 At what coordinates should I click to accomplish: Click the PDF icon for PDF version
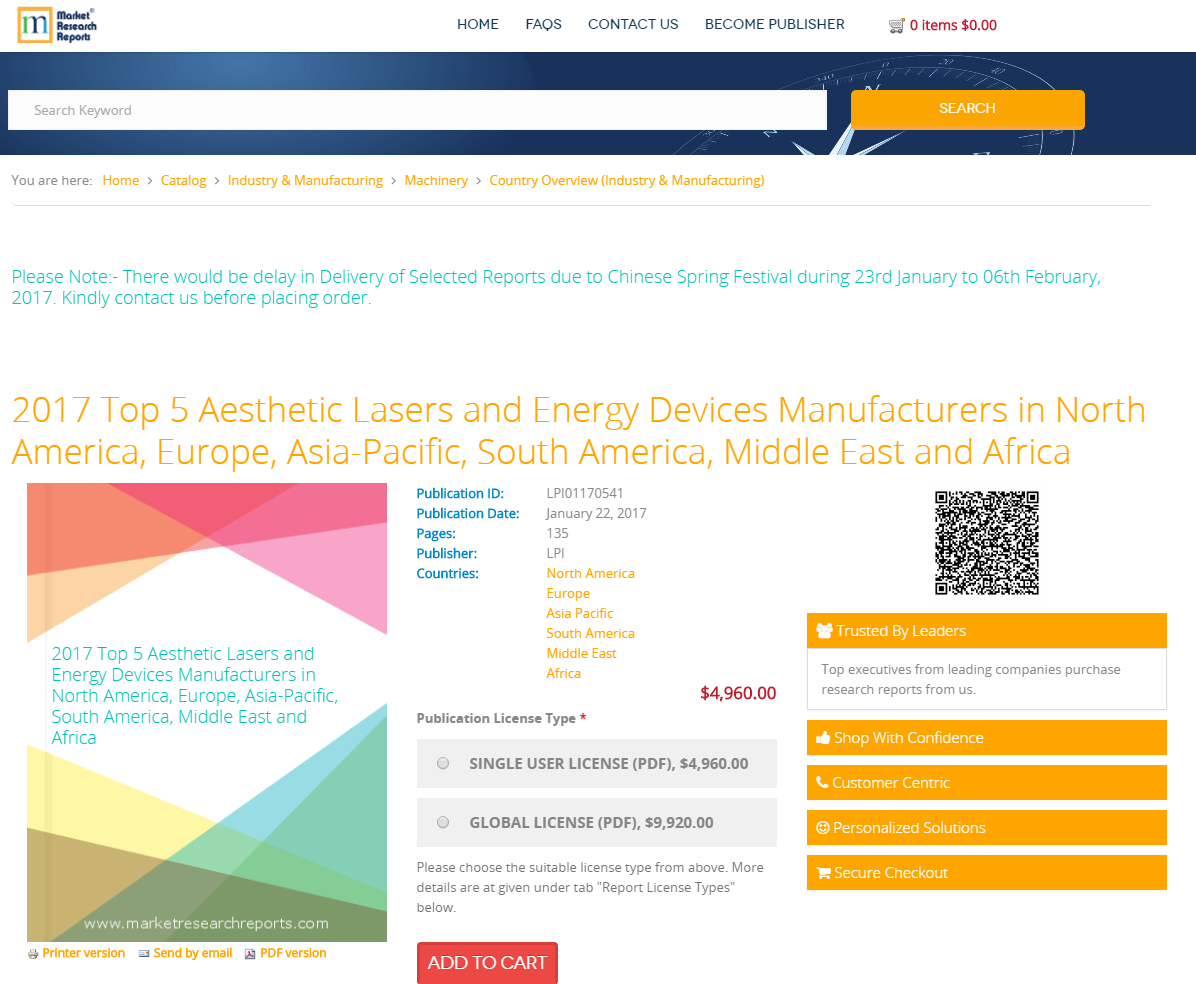(250, 953)
